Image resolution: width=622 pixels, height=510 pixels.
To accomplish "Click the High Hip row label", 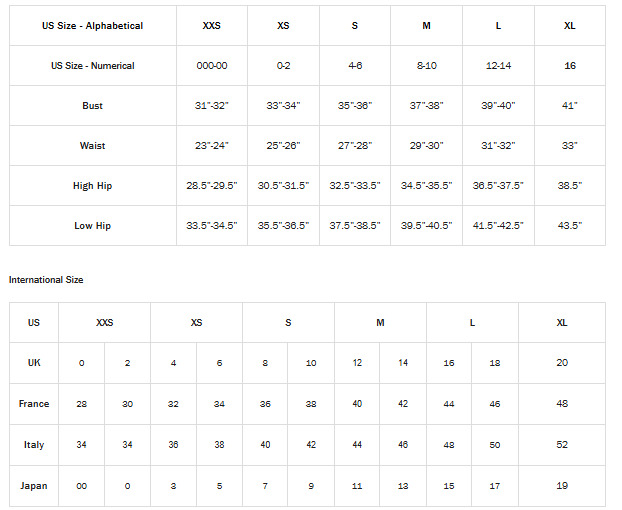I will [92, 186].
